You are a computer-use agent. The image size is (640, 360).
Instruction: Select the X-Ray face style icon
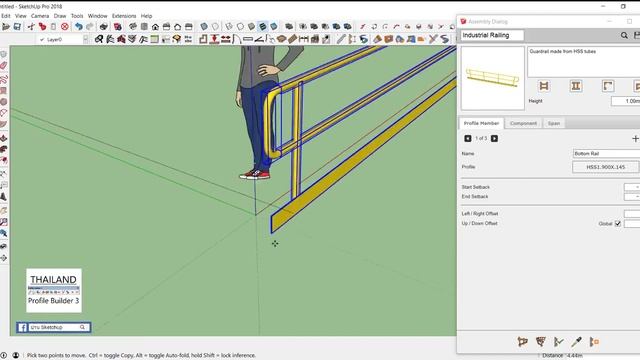click(x=204, y=27)
